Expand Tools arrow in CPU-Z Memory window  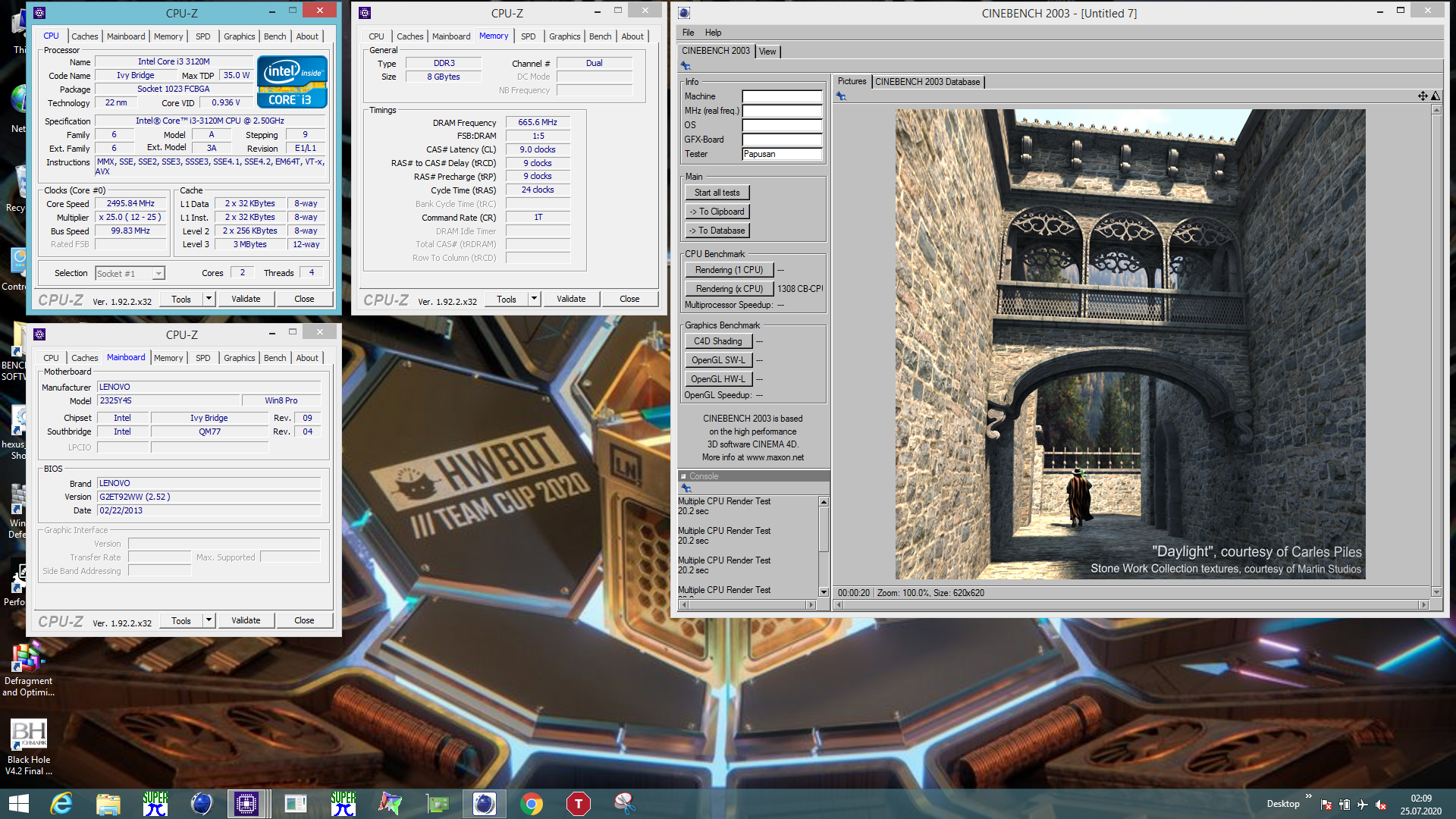pos(534,299)
